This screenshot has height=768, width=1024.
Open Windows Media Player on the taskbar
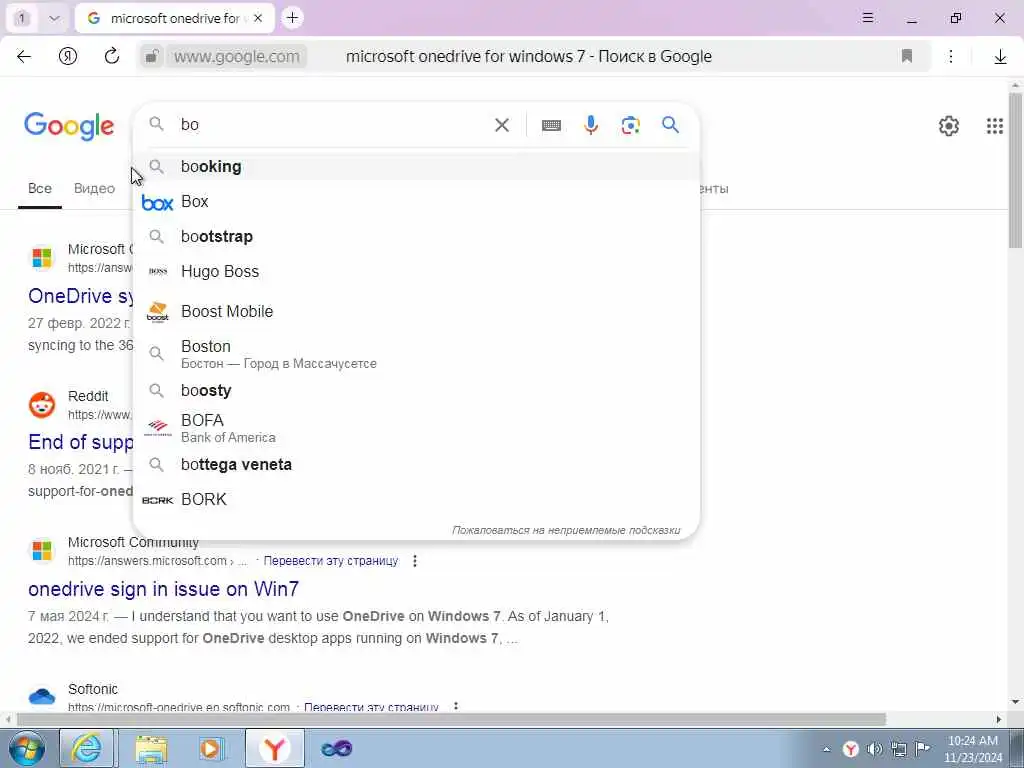(x=212, y=748)
